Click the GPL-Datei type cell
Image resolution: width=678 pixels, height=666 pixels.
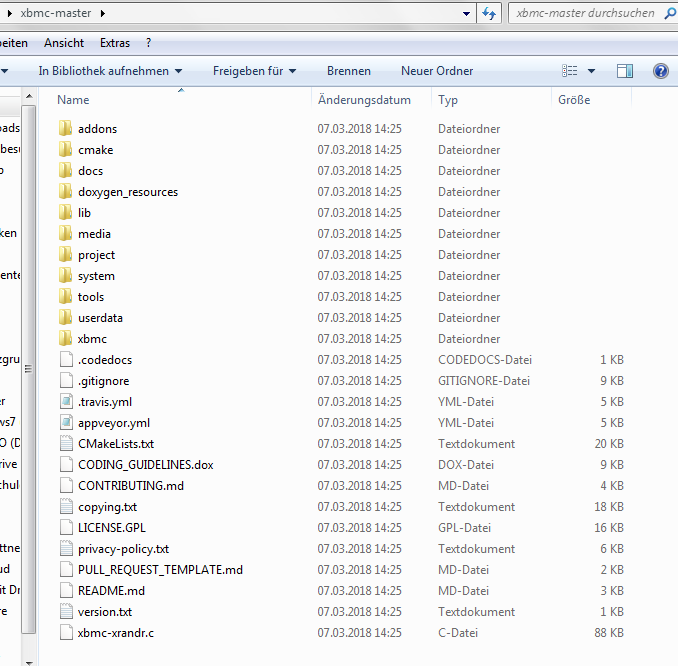(x=464, y=528)
